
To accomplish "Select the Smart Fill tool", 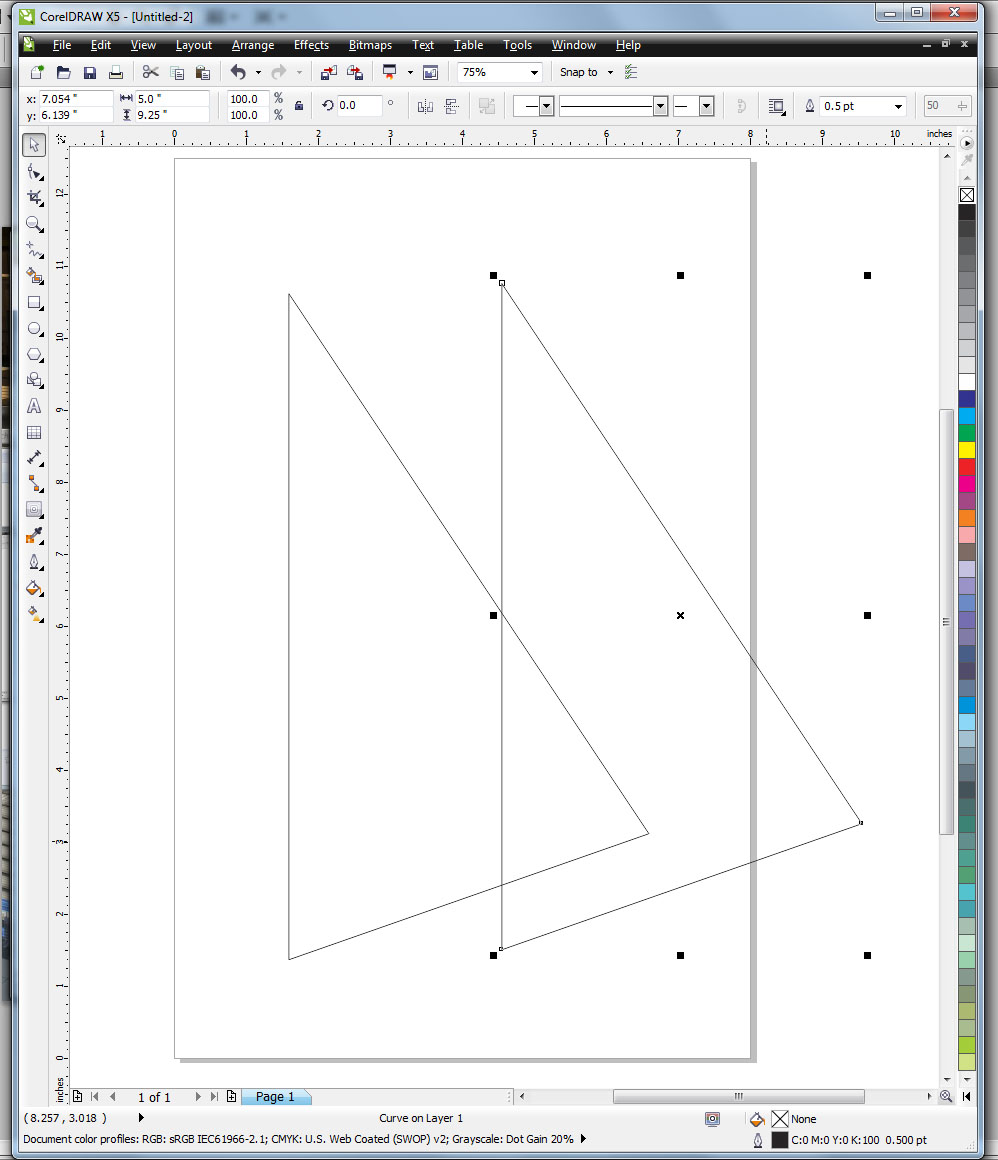I will tap(34, 276).
